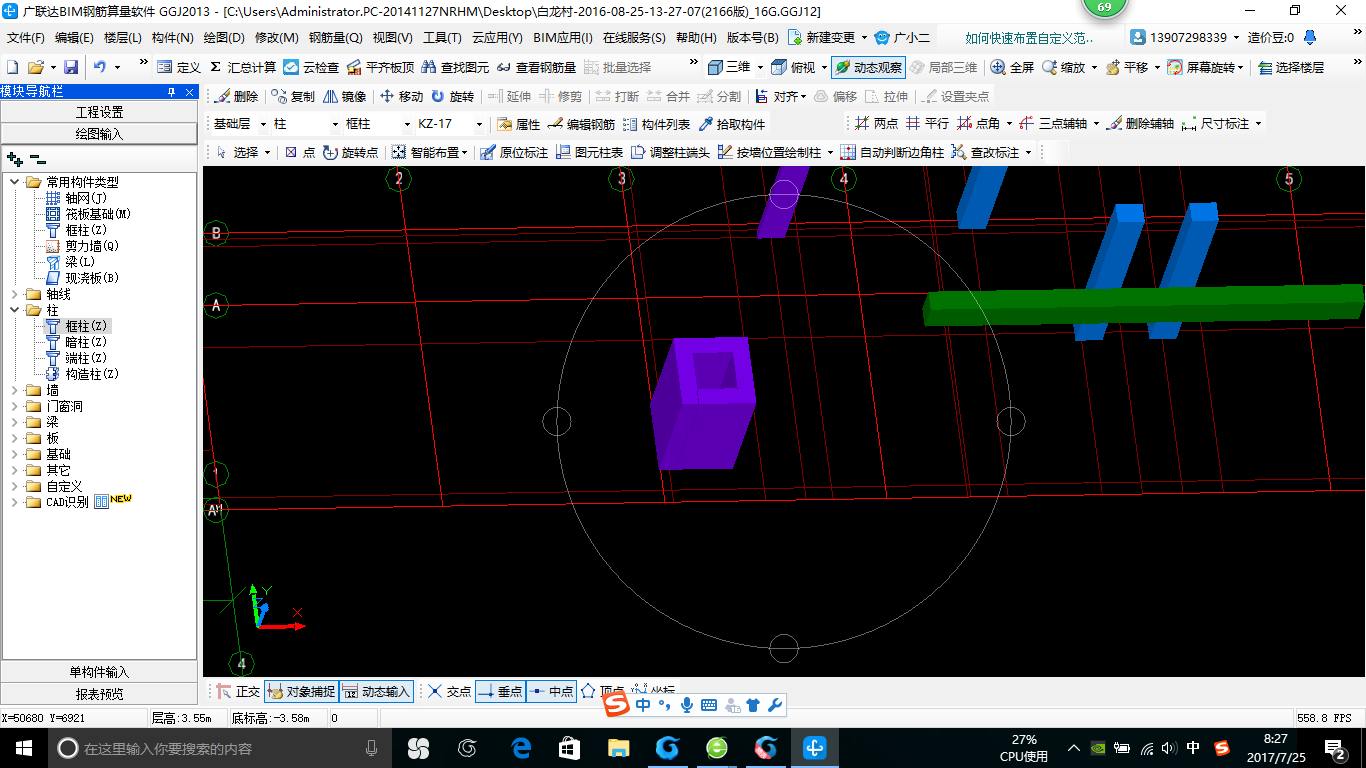Open 云检查 cloud check tool
This screenshot has width=1366, height=768.
point(311,67)
